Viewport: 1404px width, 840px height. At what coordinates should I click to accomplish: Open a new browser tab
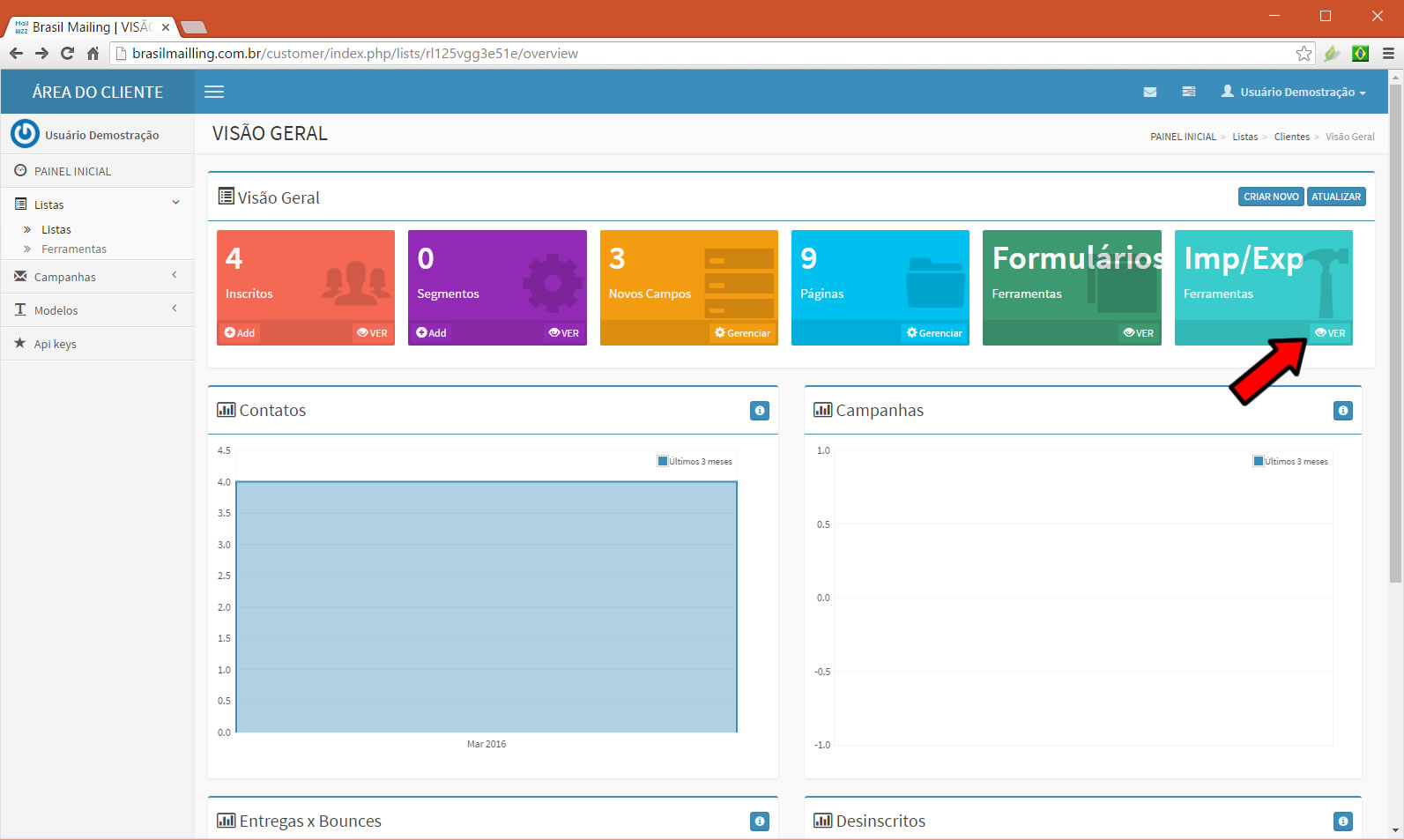193,27
